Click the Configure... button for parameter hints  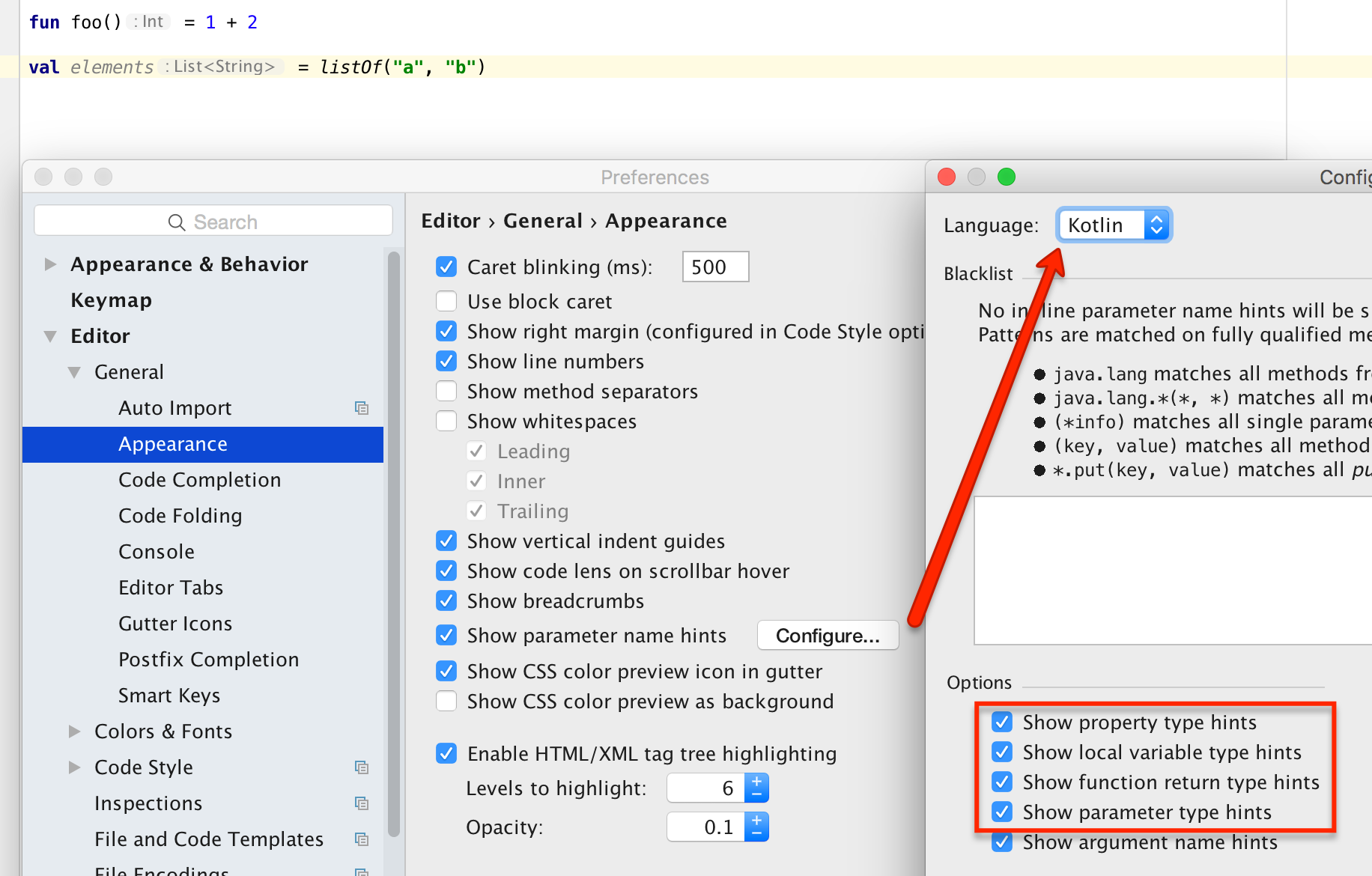coord(828,636)
